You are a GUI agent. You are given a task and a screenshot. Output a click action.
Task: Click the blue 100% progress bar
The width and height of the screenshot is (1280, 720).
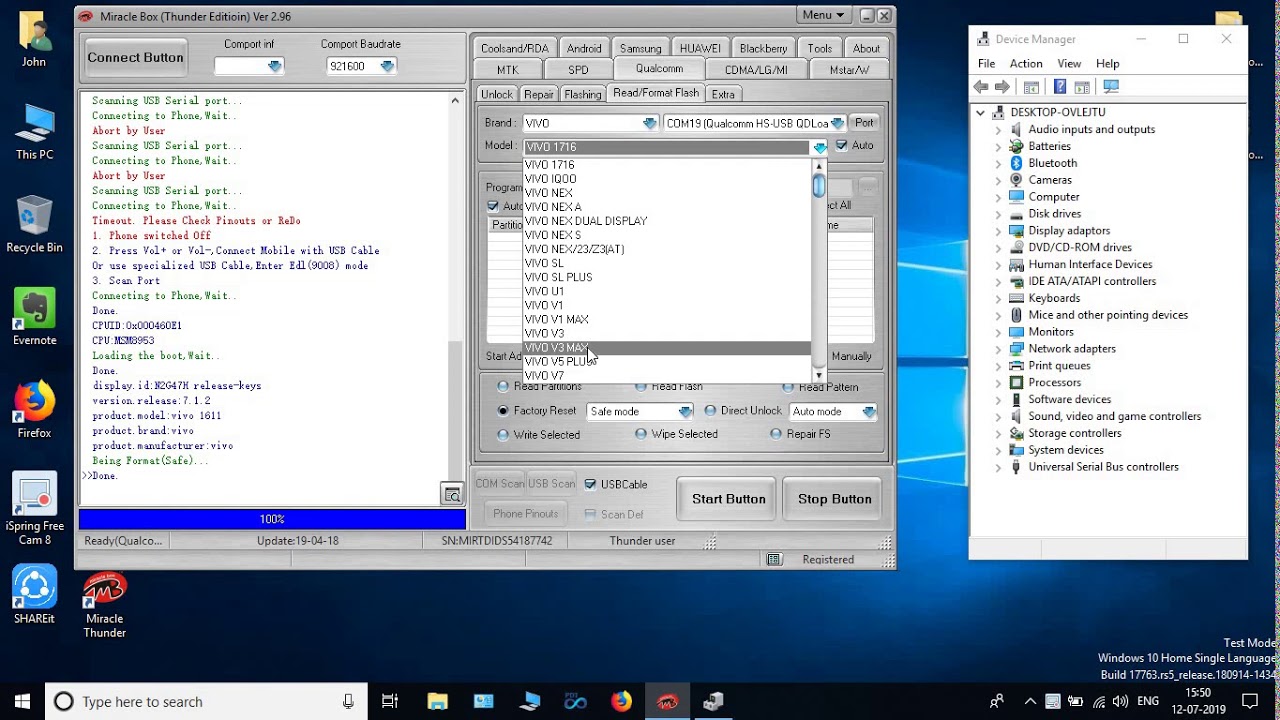point(272,519)
